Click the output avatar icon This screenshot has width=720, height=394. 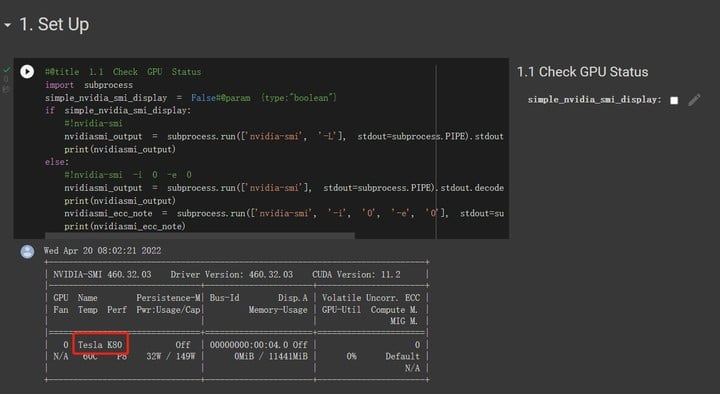coord(28,252)
